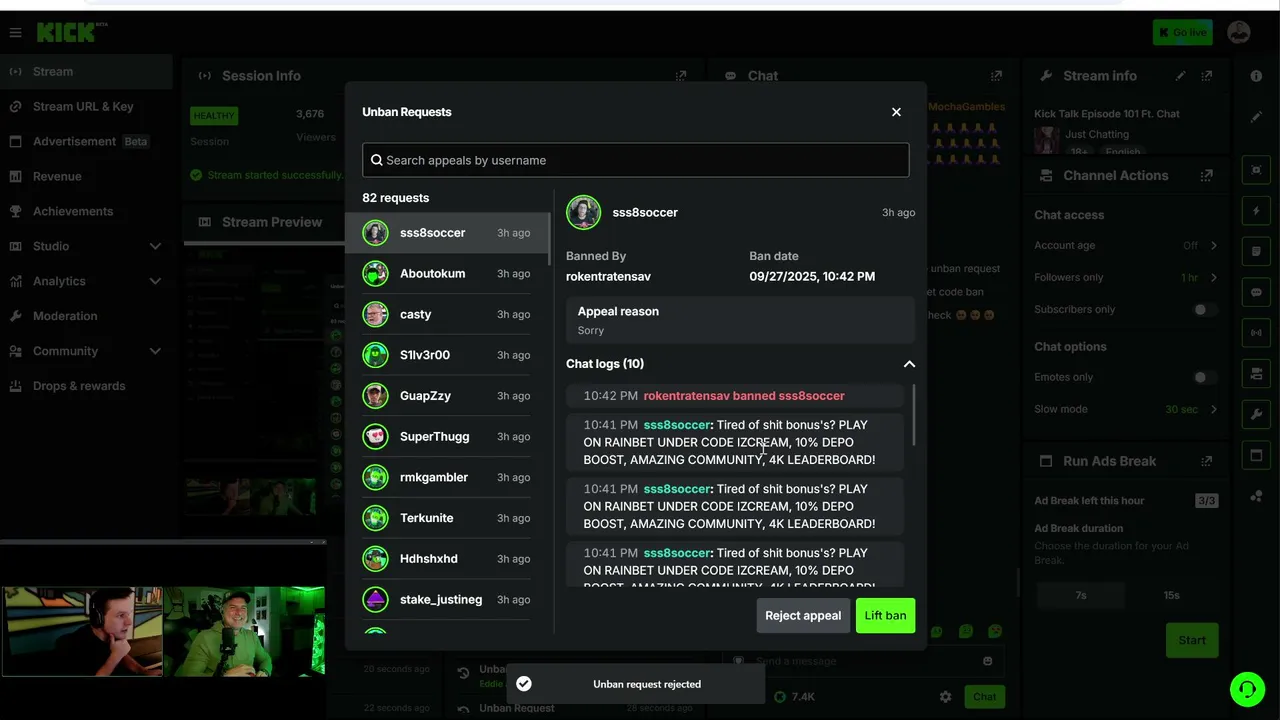
Task: Click the Send a message field
Action: coord(862,661)
